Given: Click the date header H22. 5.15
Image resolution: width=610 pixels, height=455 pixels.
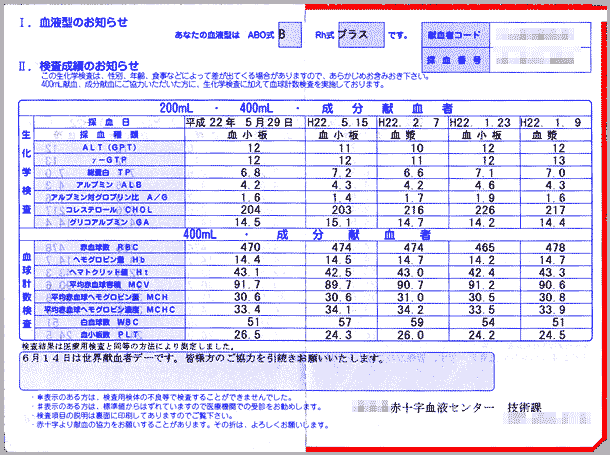Looking at the screenshot, I should pyautogui.click(x=337, y=122).
